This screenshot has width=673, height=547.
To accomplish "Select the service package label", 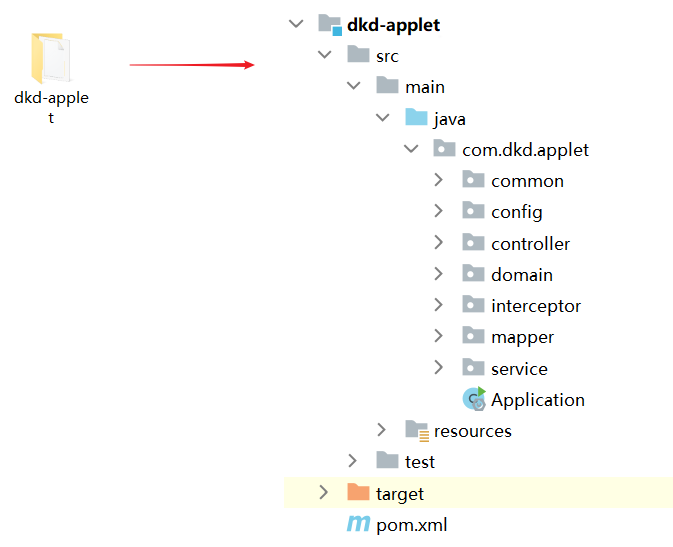I will (x=519, y=368).
